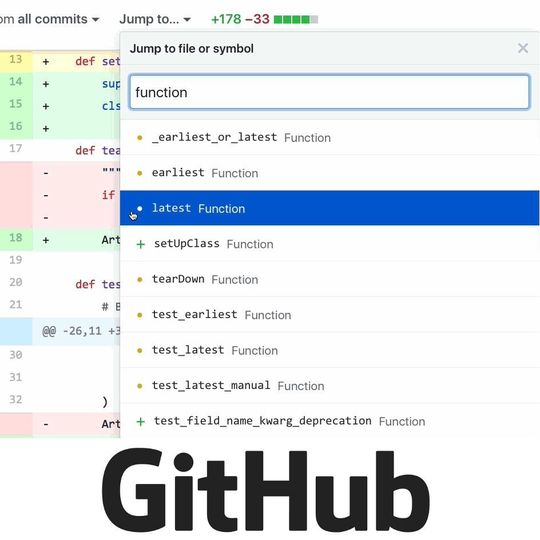
Task: Click line number 14 in the diff
Action: pos(16,82)
